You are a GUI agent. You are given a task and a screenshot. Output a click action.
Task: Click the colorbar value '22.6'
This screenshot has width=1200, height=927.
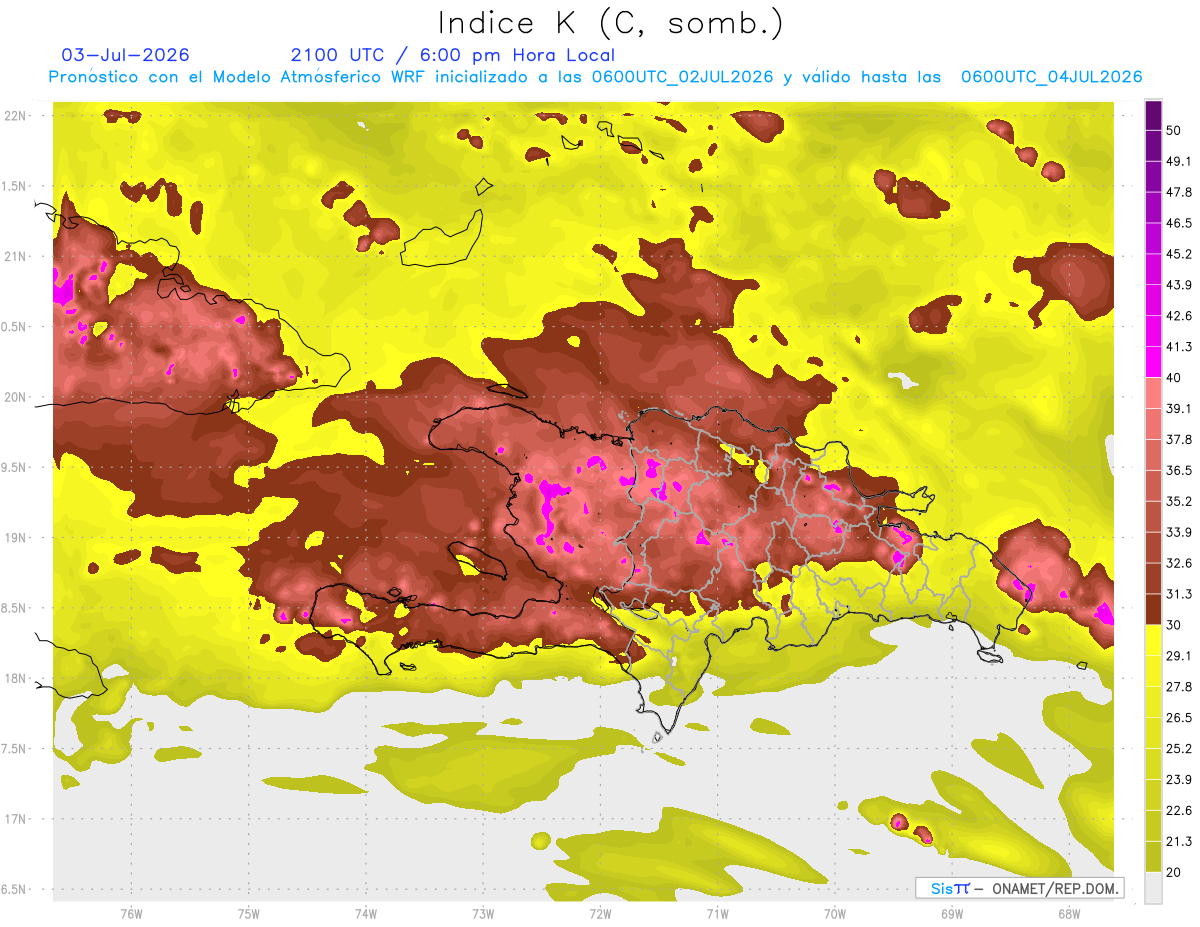coord(1179,810)
